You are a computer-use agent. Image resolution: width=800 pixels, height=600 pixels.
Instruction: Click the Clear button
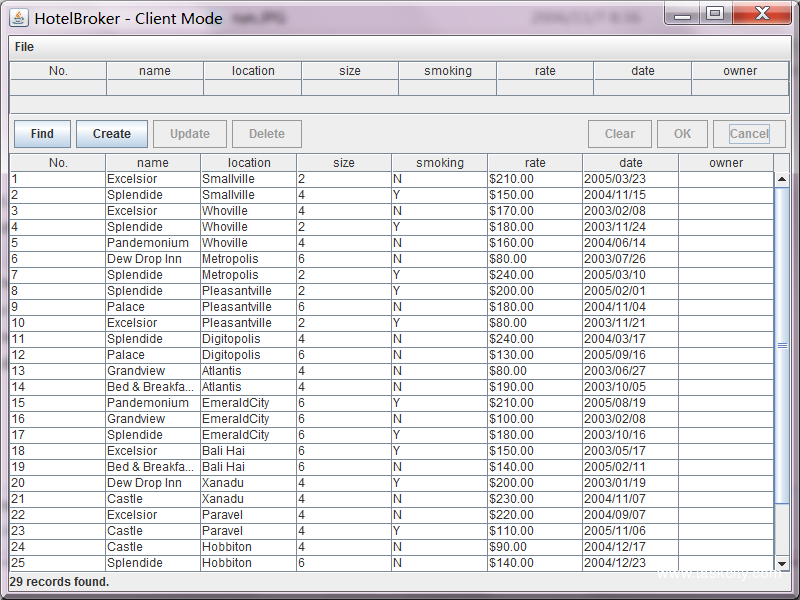pos(620,134)
